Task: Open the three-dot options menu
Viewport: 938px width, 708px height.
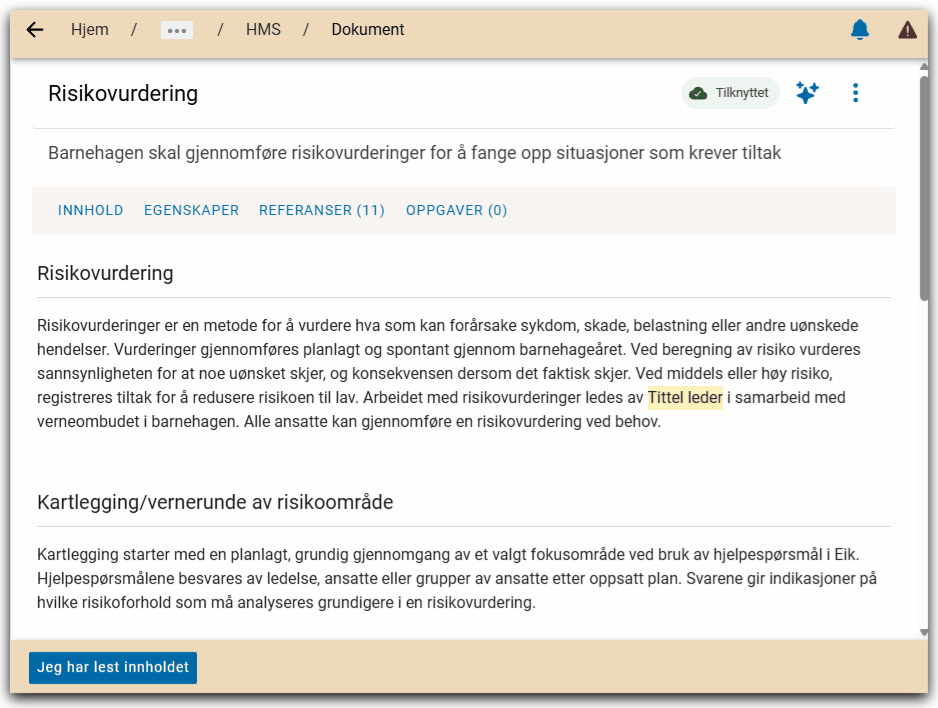Action: [x=855, y=92]
